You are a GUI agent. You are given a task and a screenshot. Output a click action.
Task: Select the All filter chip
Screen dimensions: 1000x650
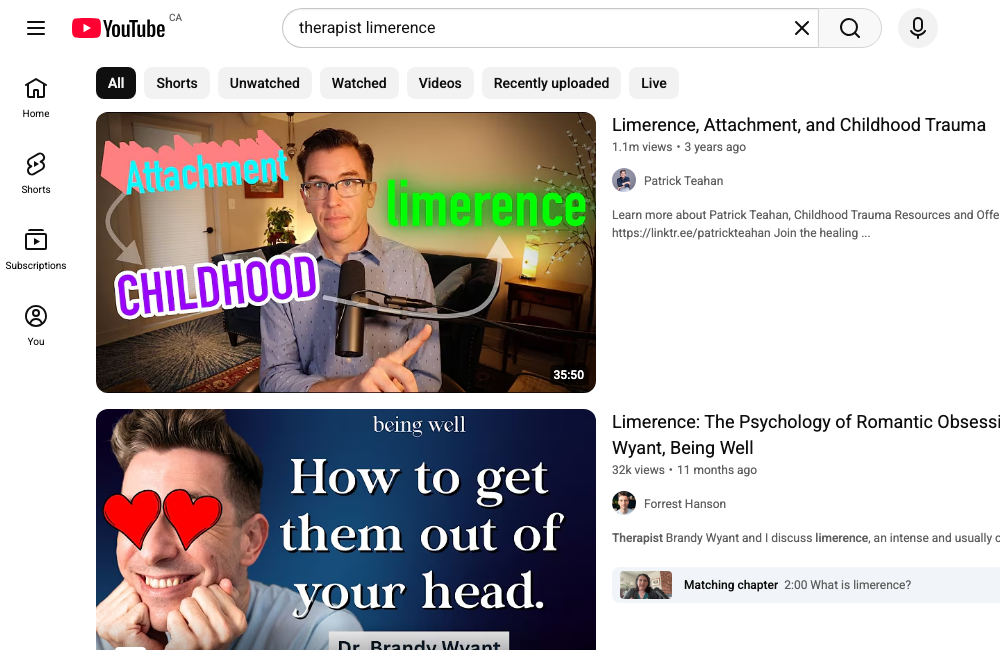click(x=116, y=83)
